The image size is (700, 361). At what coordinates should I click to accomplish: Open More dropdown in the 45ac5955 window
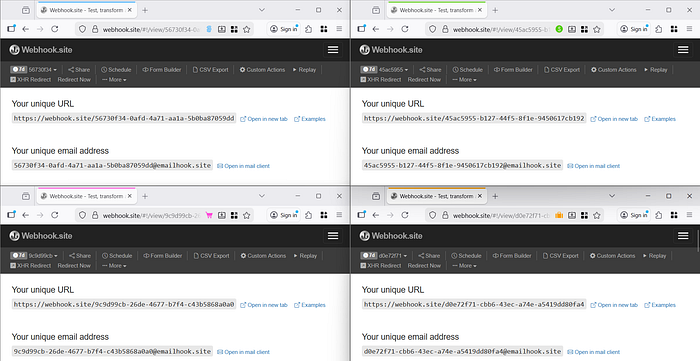pos(464,79)
